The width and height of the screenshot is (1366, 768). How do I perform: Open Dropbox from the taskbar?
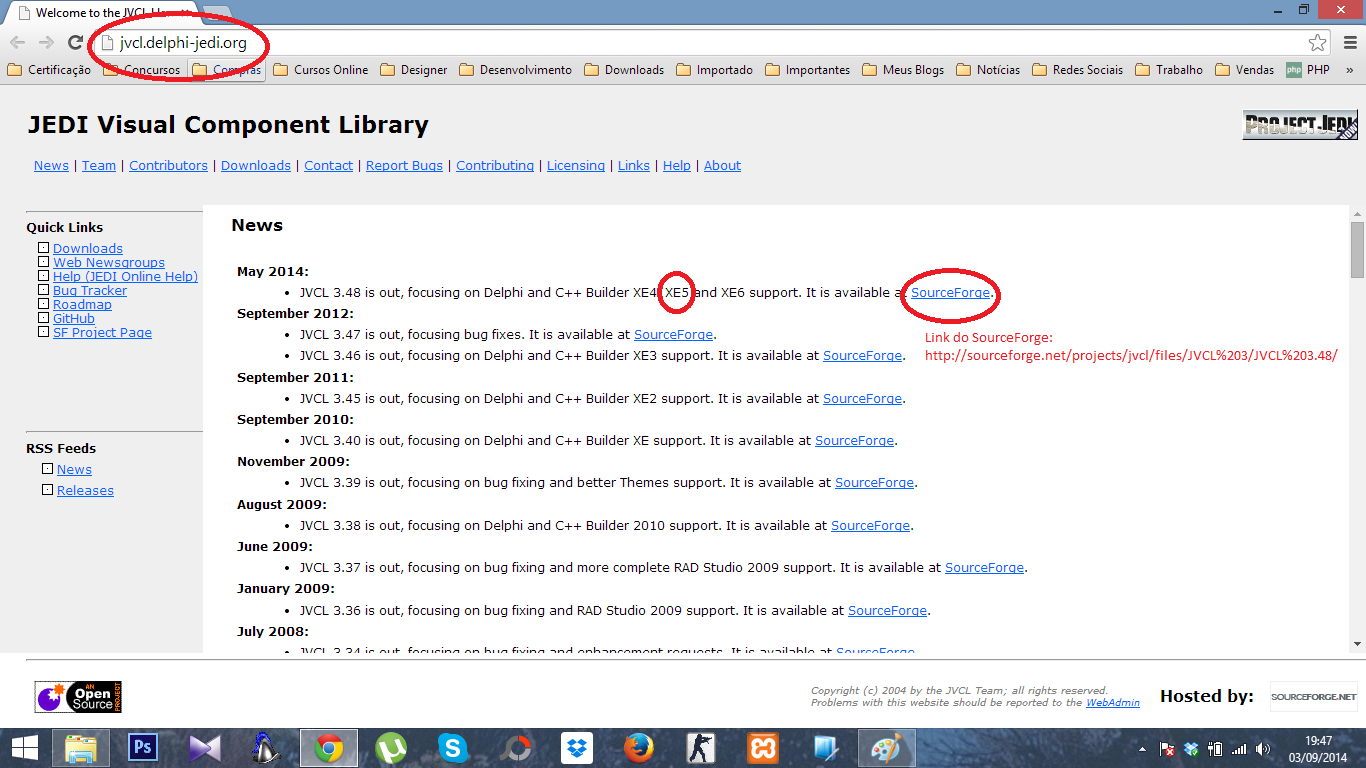tap(577, 748)
